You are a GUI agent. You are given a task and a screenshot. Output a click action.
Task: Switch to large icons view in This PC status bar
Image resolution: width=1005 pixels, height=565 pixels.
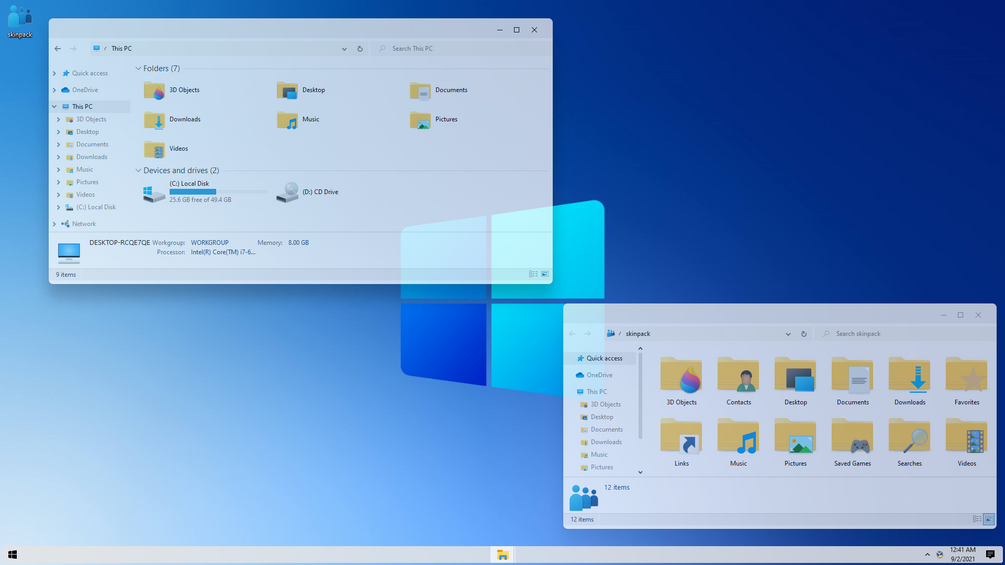click(x=545, y=274)
